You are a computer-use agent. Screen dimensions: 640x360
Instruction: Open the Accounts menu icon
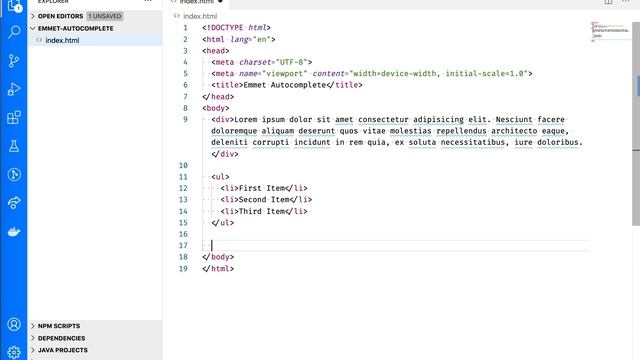point(14,324)
